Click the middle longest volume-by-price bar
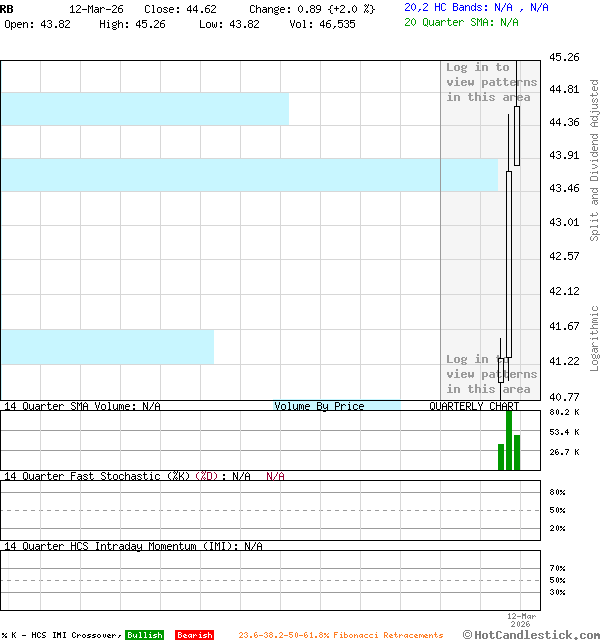Viewport: 600px width, 640px height. (249, 174)
